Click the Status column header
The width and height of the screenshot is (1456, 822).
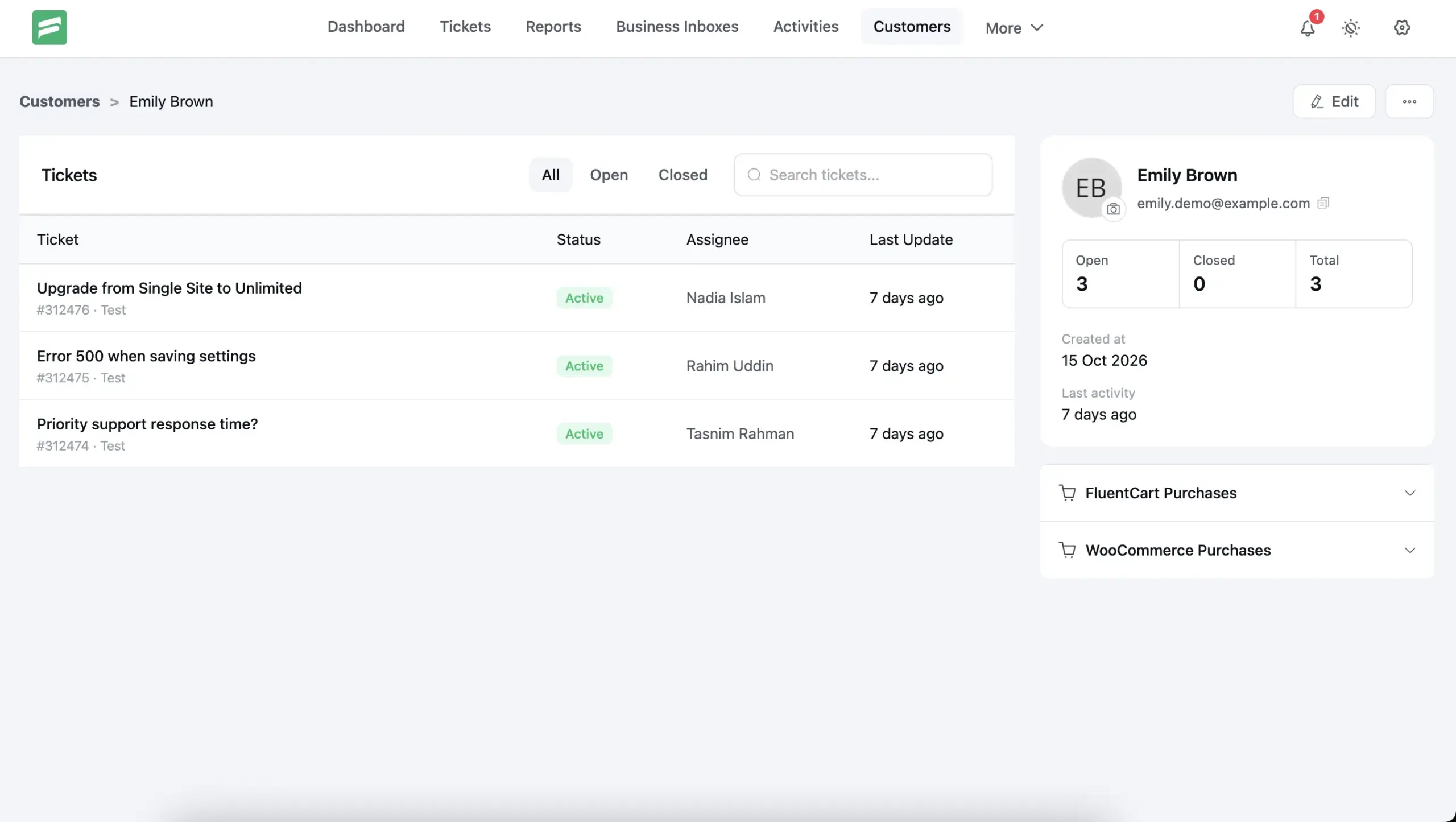point(578,239)
